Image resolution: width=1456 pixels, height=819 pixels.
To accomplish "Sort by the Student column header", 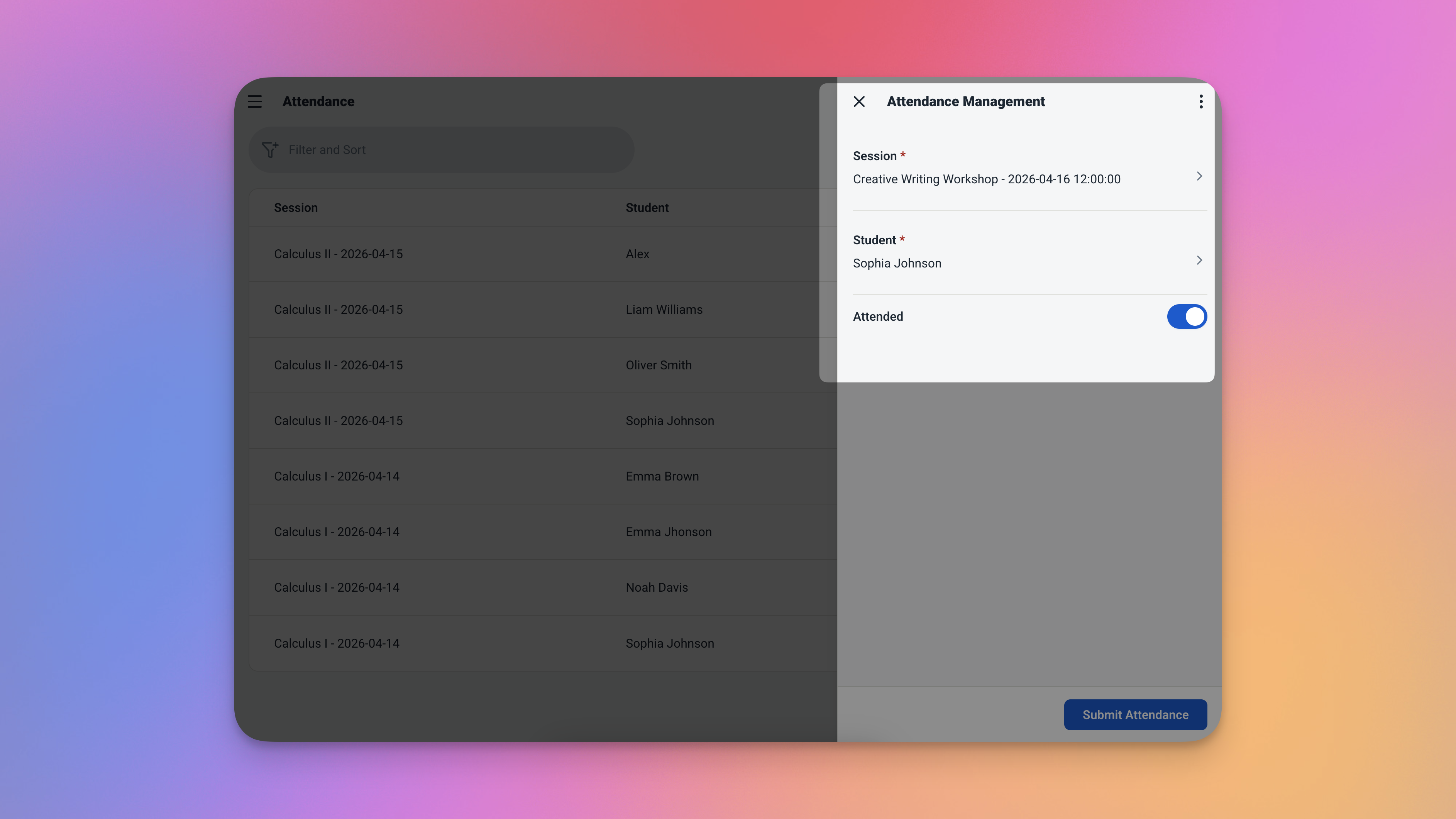I will pos(647,207).
